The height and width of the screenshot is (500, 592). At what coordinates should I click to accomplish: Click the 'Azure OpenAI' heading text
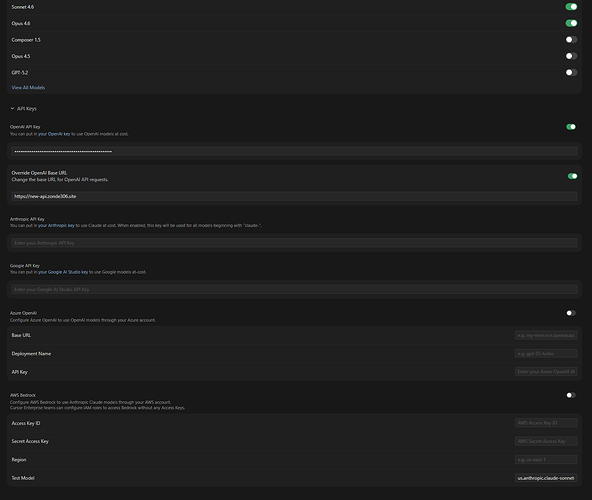tap(23, 313)
